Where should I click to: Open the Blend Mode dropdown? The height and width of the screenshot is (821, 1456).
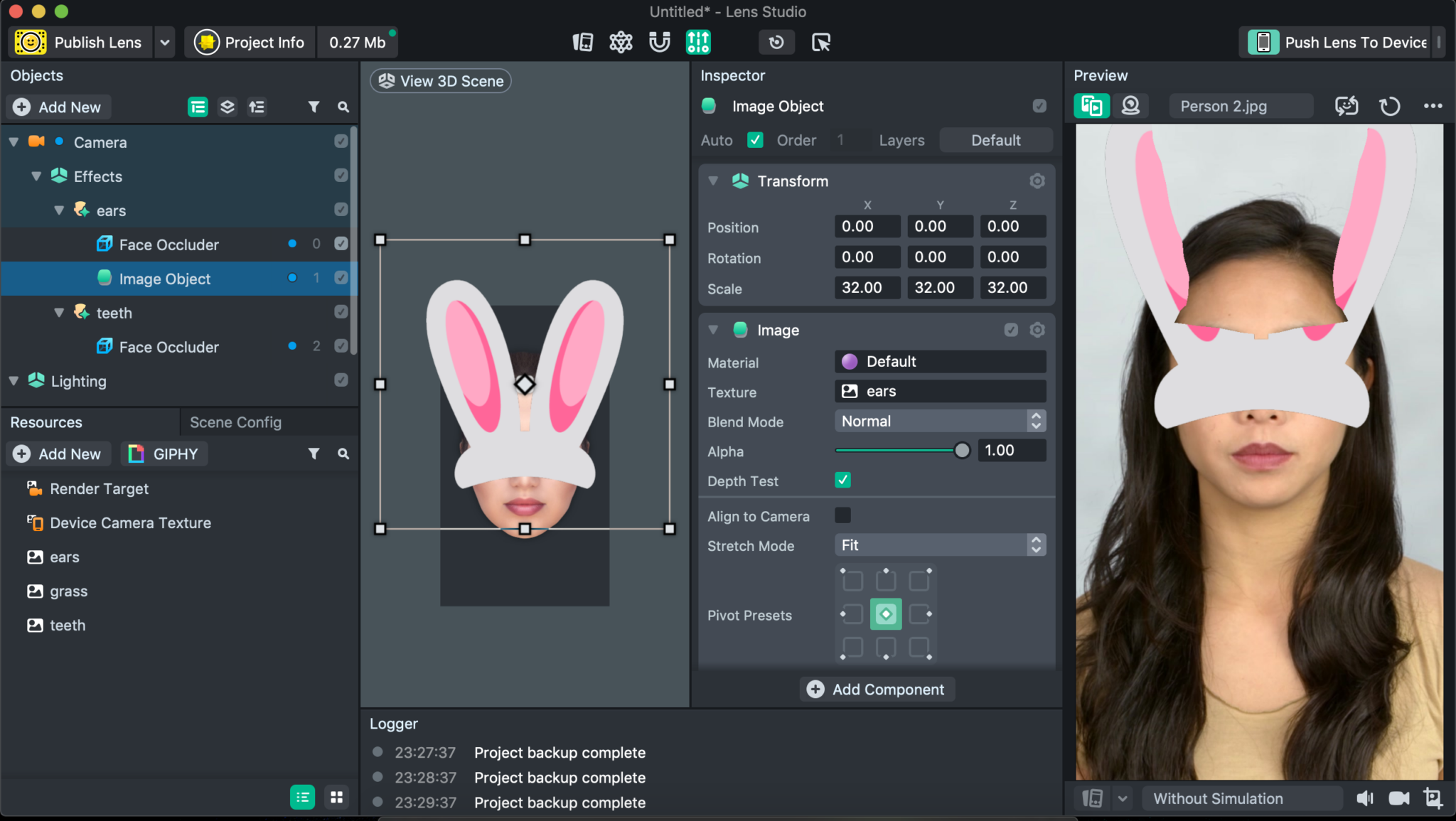(x=939, y=421)
